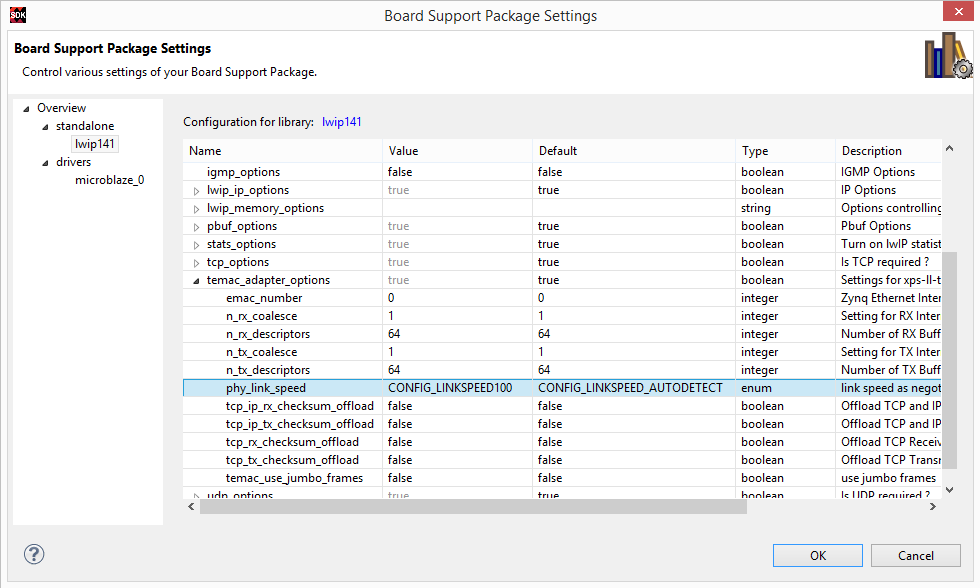Click the Name column header
The height and width of the screenshot is (588, 980).
pyautogui.click(x=282, y=151)
